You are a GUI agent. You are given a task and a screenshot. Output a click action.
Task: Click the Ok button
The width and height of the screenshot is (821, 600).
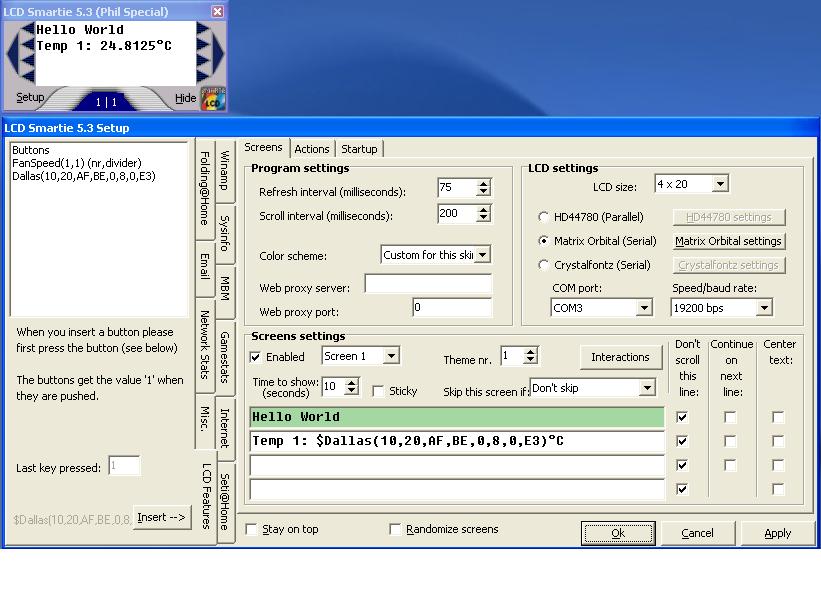point(618,533)
